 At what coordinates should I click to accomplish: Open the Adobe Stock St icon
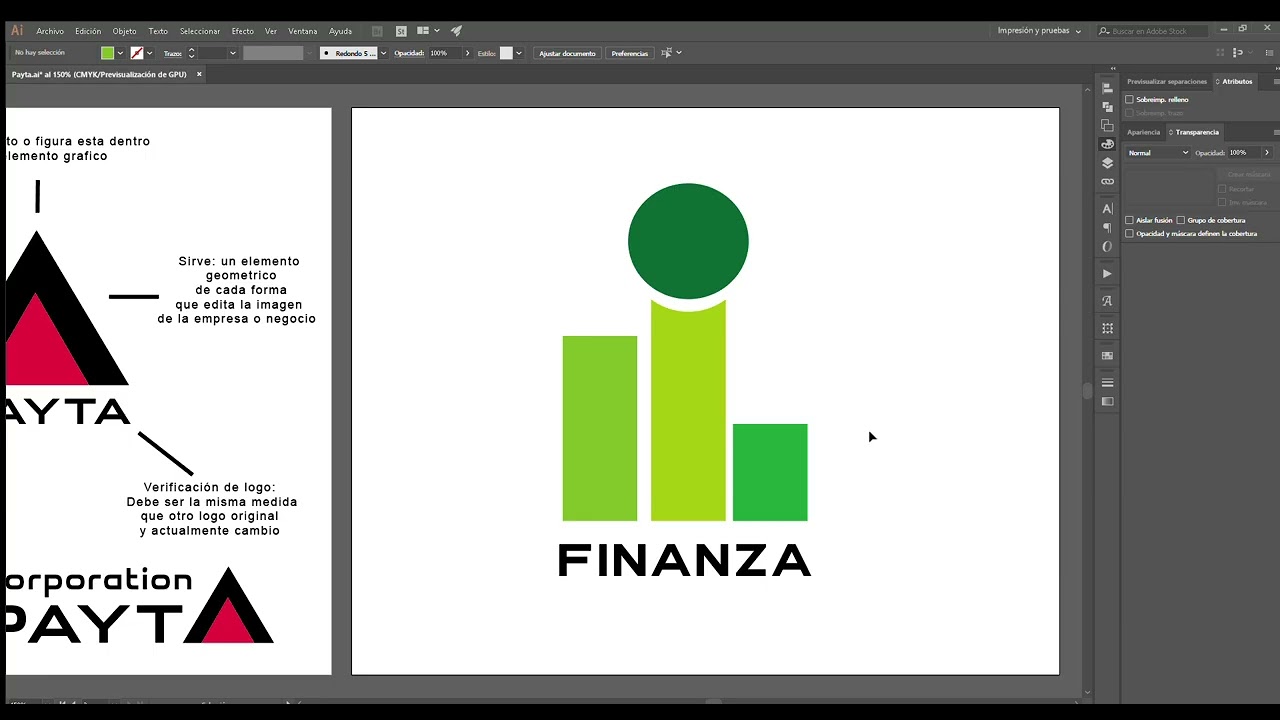click(x=401, y=31)
